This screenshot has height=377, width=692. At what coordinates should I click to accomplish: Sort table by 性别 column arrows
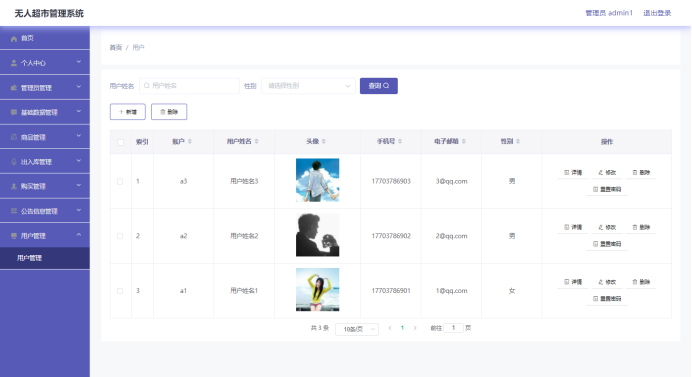click(x=518, y=141)
